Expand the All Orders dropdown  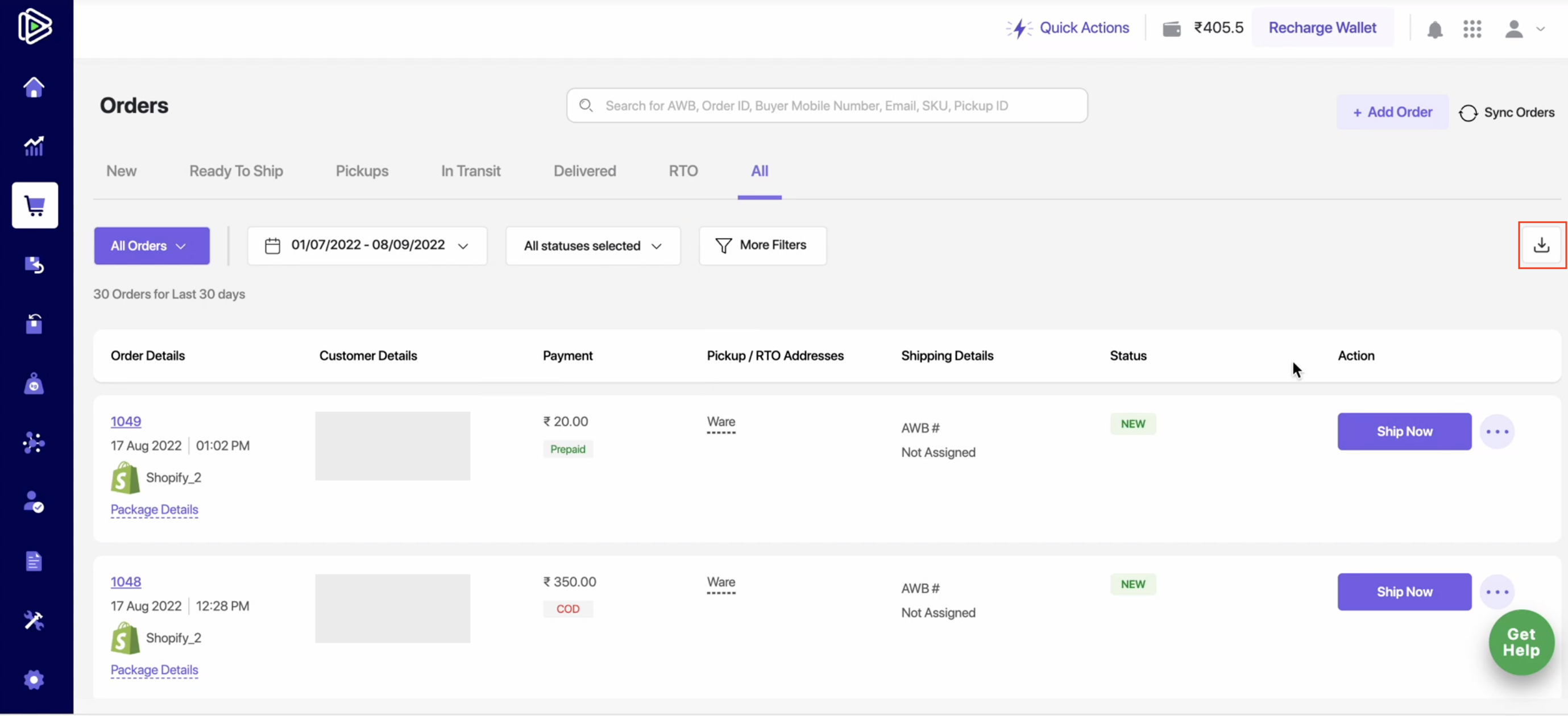click(152, 245)
